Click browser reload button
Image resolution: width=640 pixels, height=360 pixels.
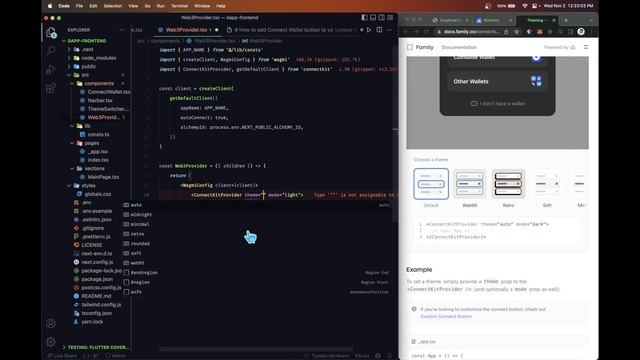(427, 31)
